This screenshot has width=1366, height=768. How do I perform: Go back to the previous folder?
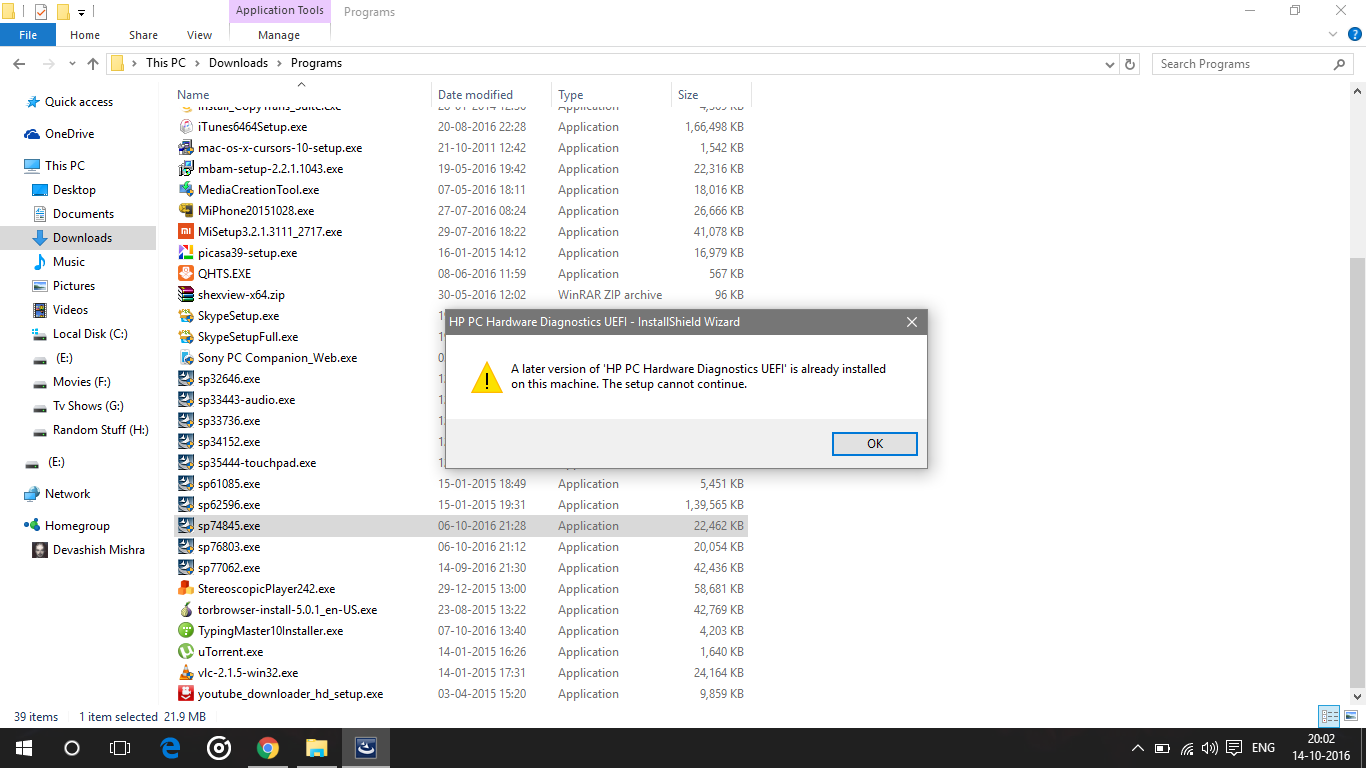pos(18,63)
